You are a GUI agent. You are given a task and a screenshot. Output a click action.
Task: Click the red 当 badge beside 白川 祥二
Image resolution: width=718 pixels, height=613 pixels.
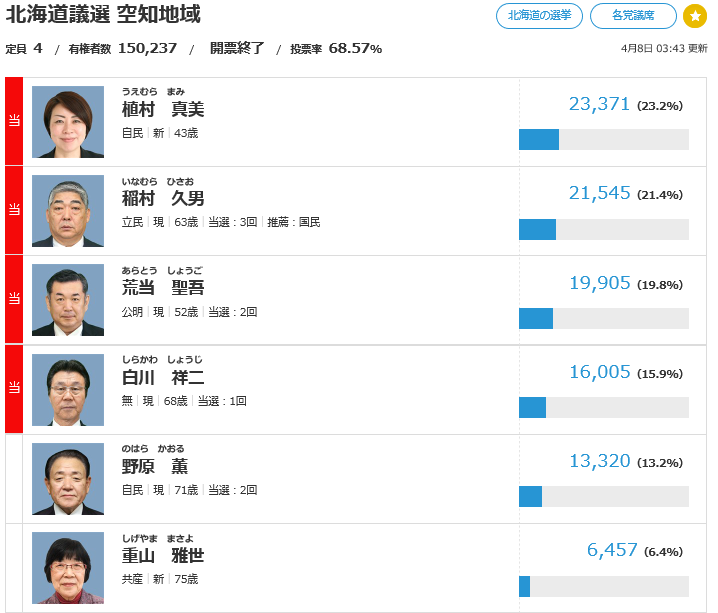point(14,390)
